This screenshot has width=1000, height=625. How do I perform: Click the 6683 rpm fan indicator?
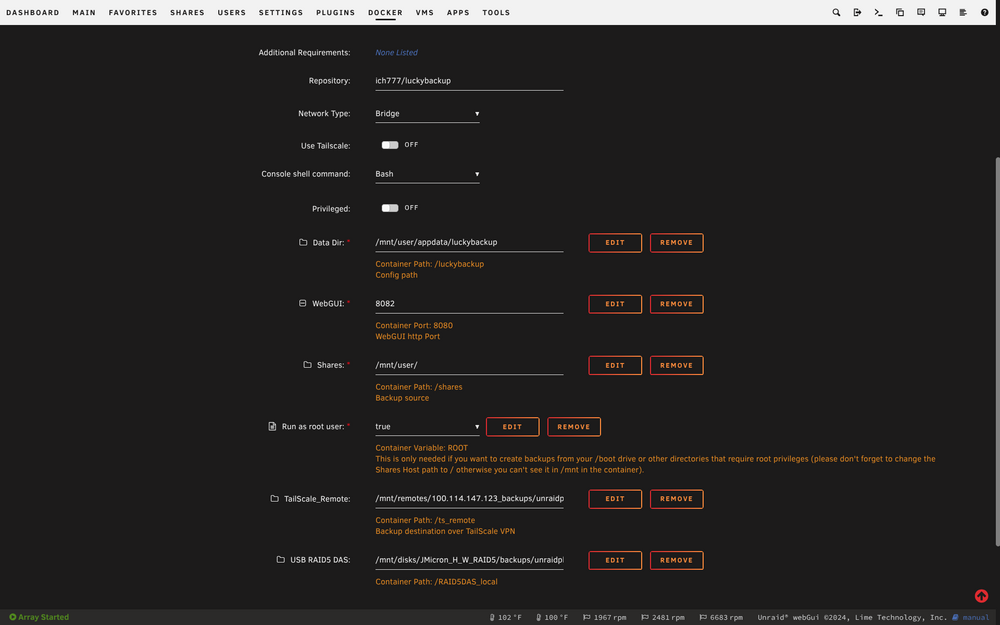721,617
